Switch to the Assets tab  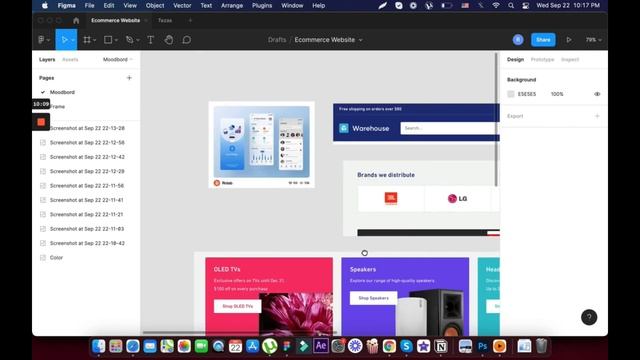point(70,59)
